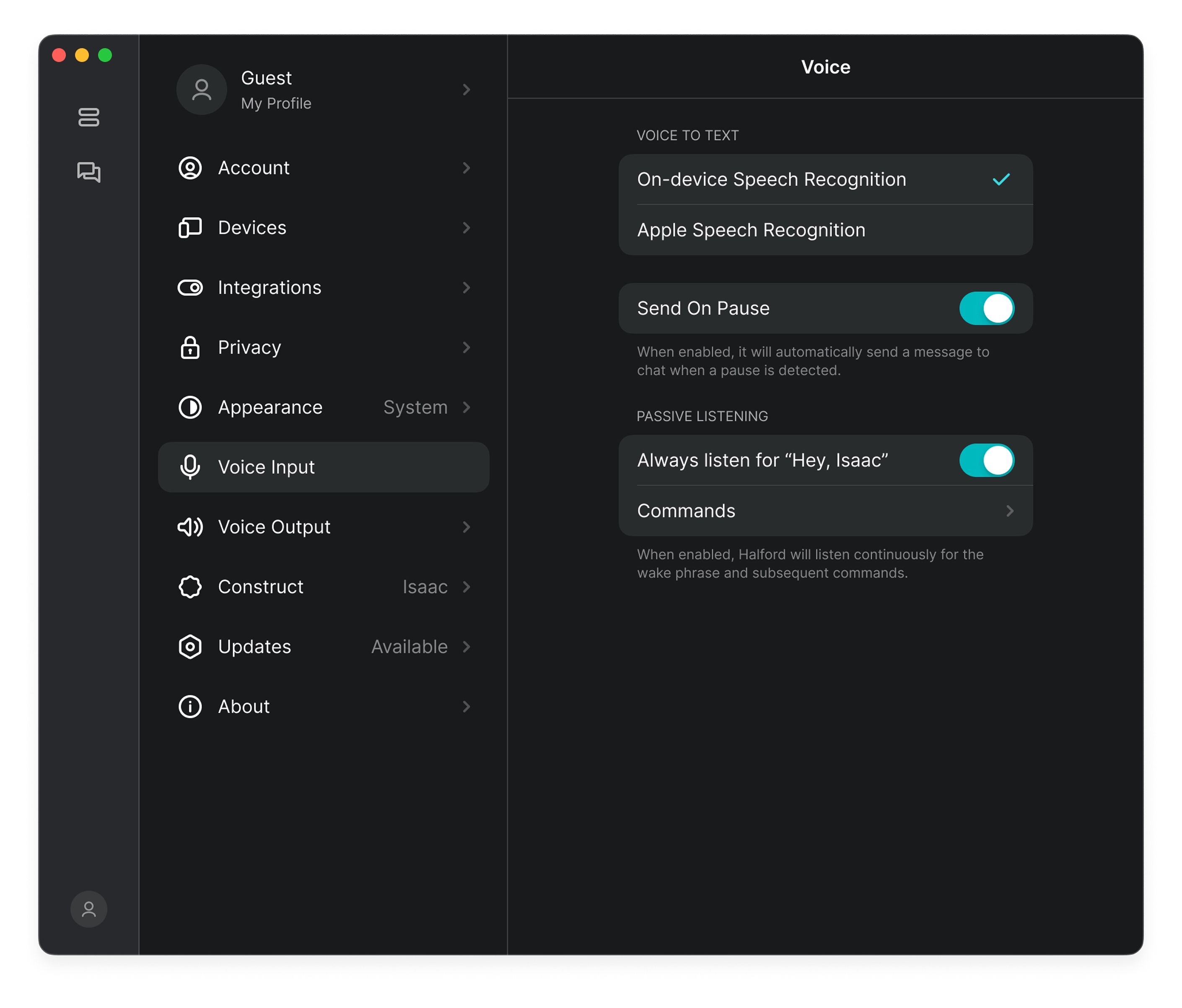The image size is (1182, 1008).
Task: Click the chevron on Devices row
Action: pos(466,227)
